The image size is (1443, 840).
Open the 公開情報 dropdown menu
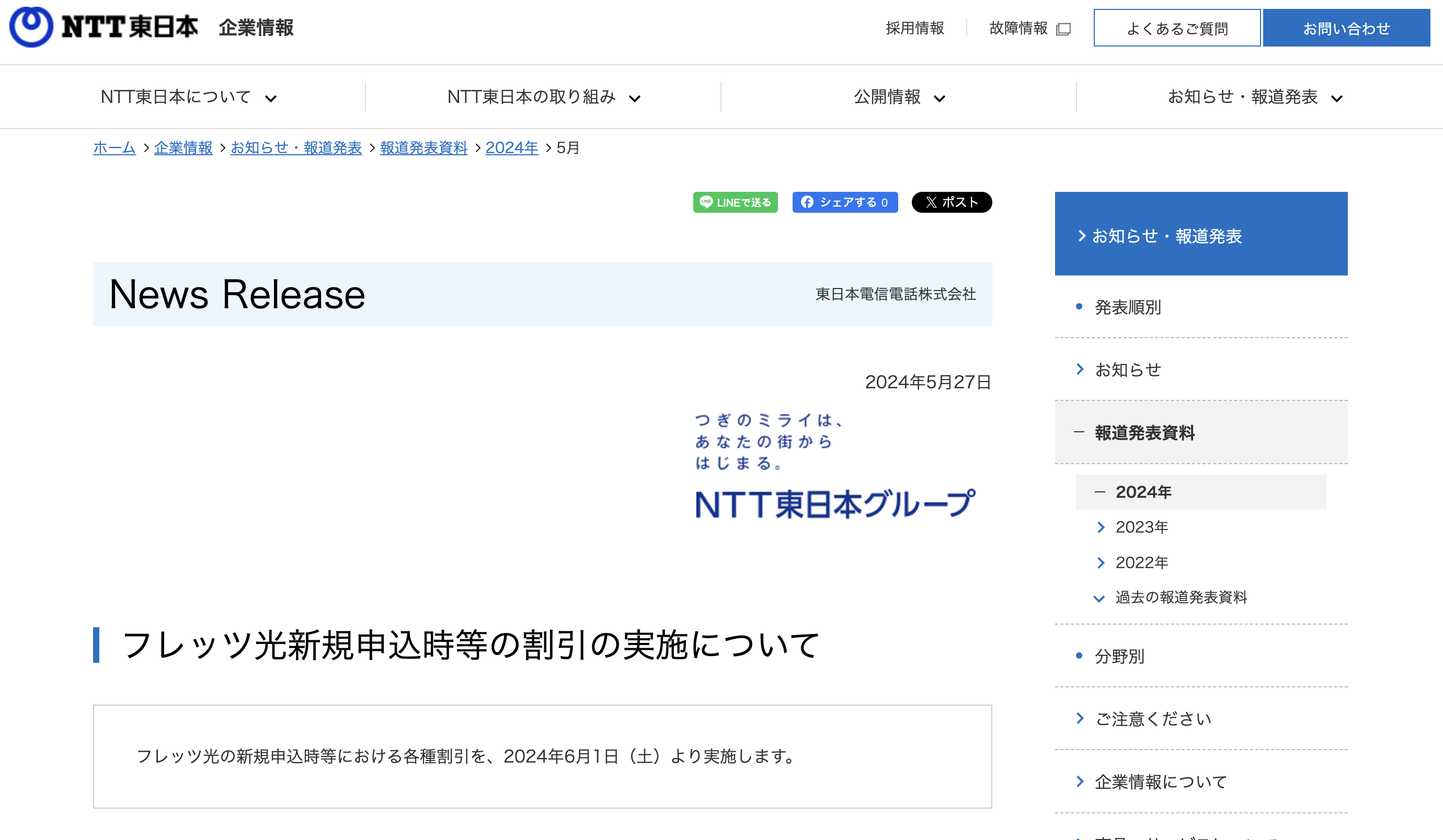click(898, 97)
